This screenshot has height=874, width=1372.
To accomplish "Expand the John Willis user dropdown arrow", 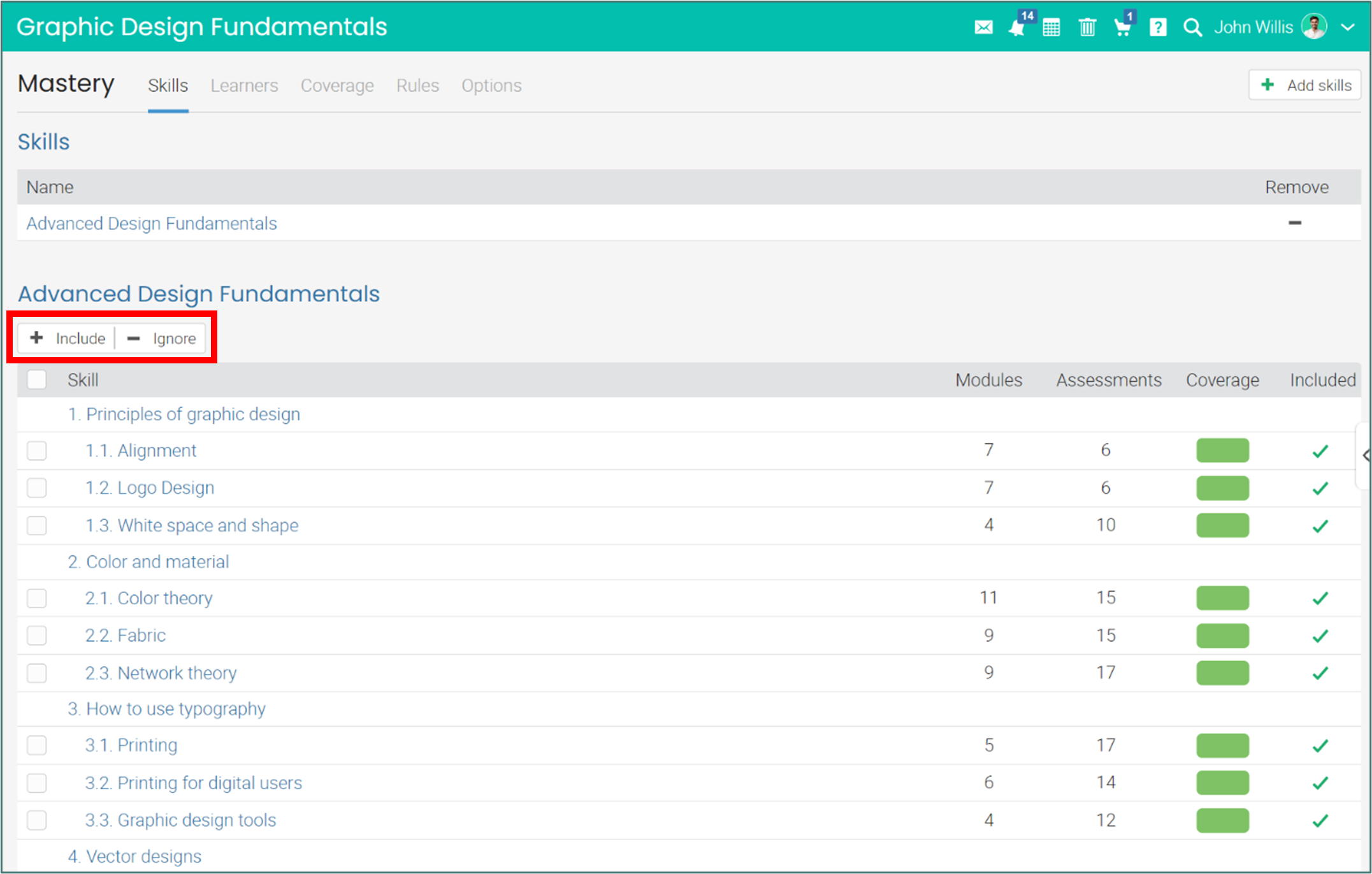I will pos(1347,27).
